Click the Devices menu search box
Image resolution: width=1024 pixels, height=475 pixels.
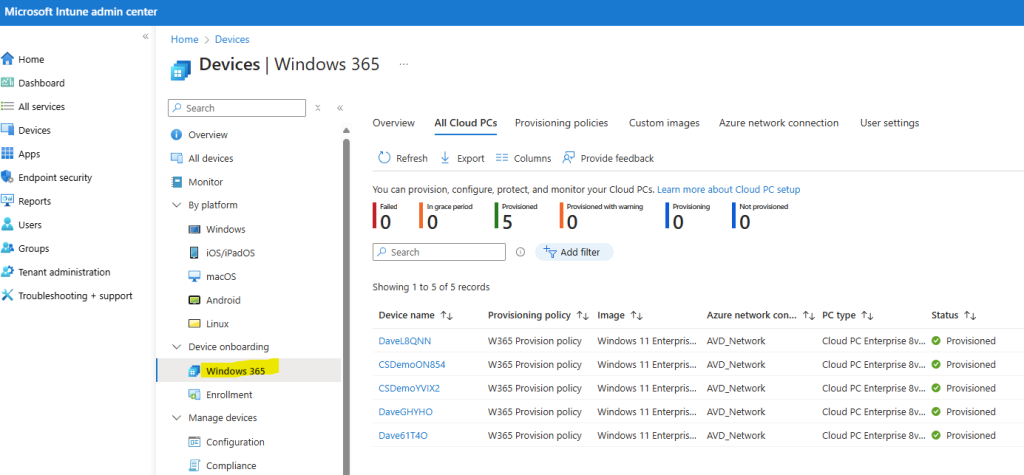click(236, 108)
